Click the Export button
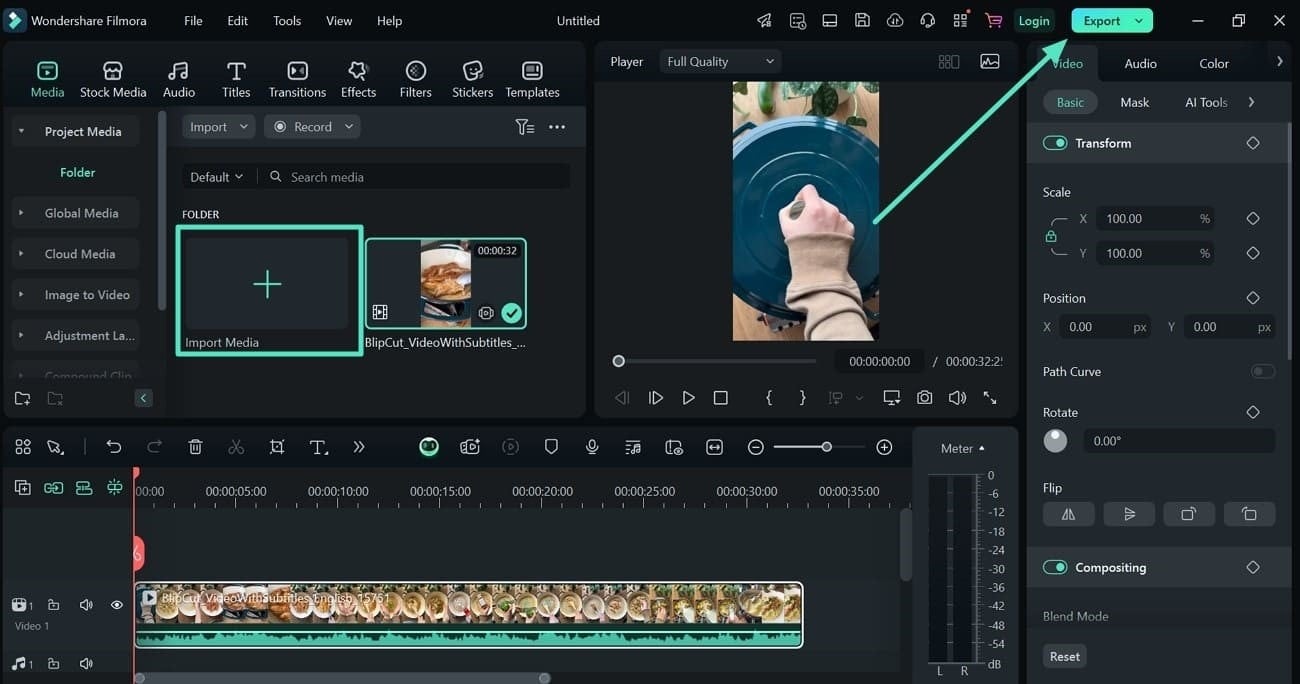 [1101, 21]
